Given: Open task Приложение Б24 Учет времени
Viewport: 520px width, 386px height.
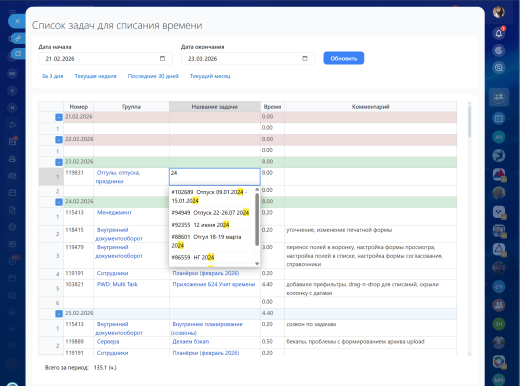Looking at the screenshot, I should [x=214, y=284].
